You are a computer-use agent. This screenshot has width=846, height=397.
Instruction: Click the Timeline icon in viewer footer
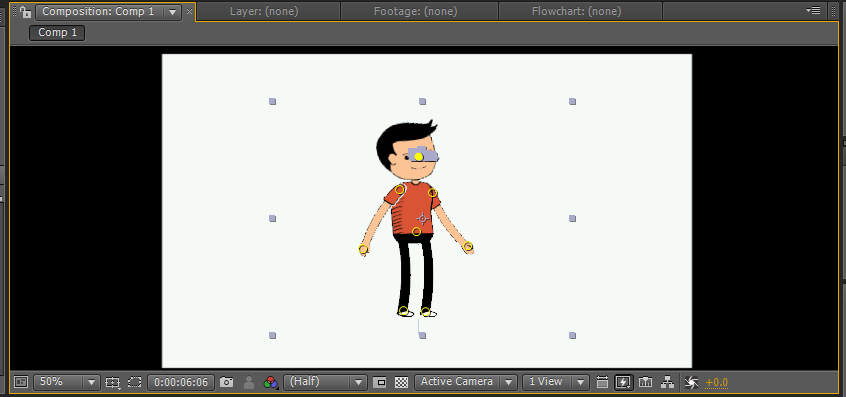645,382
